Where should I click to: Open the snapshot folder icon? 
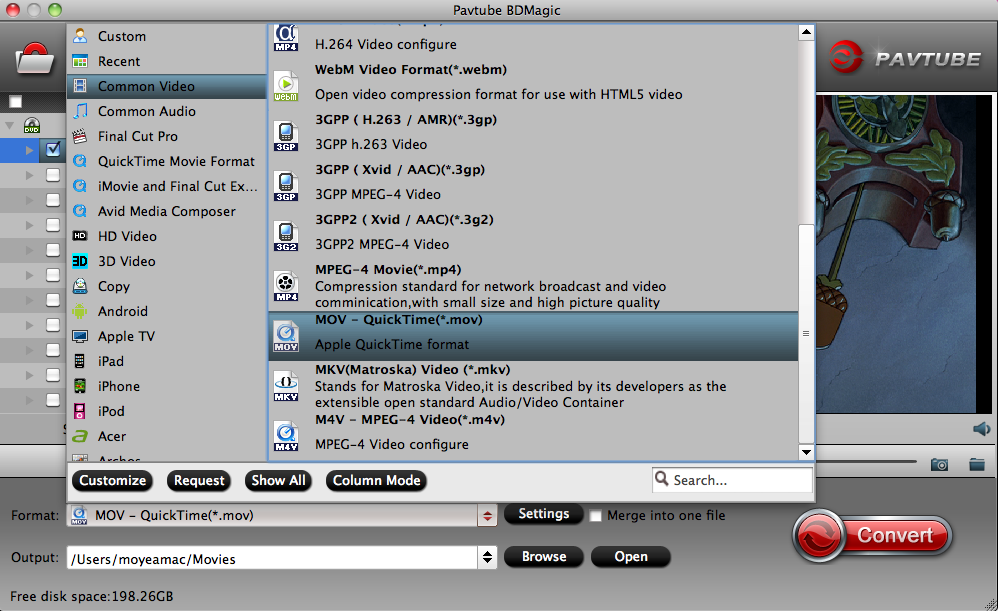coord(977,465)
